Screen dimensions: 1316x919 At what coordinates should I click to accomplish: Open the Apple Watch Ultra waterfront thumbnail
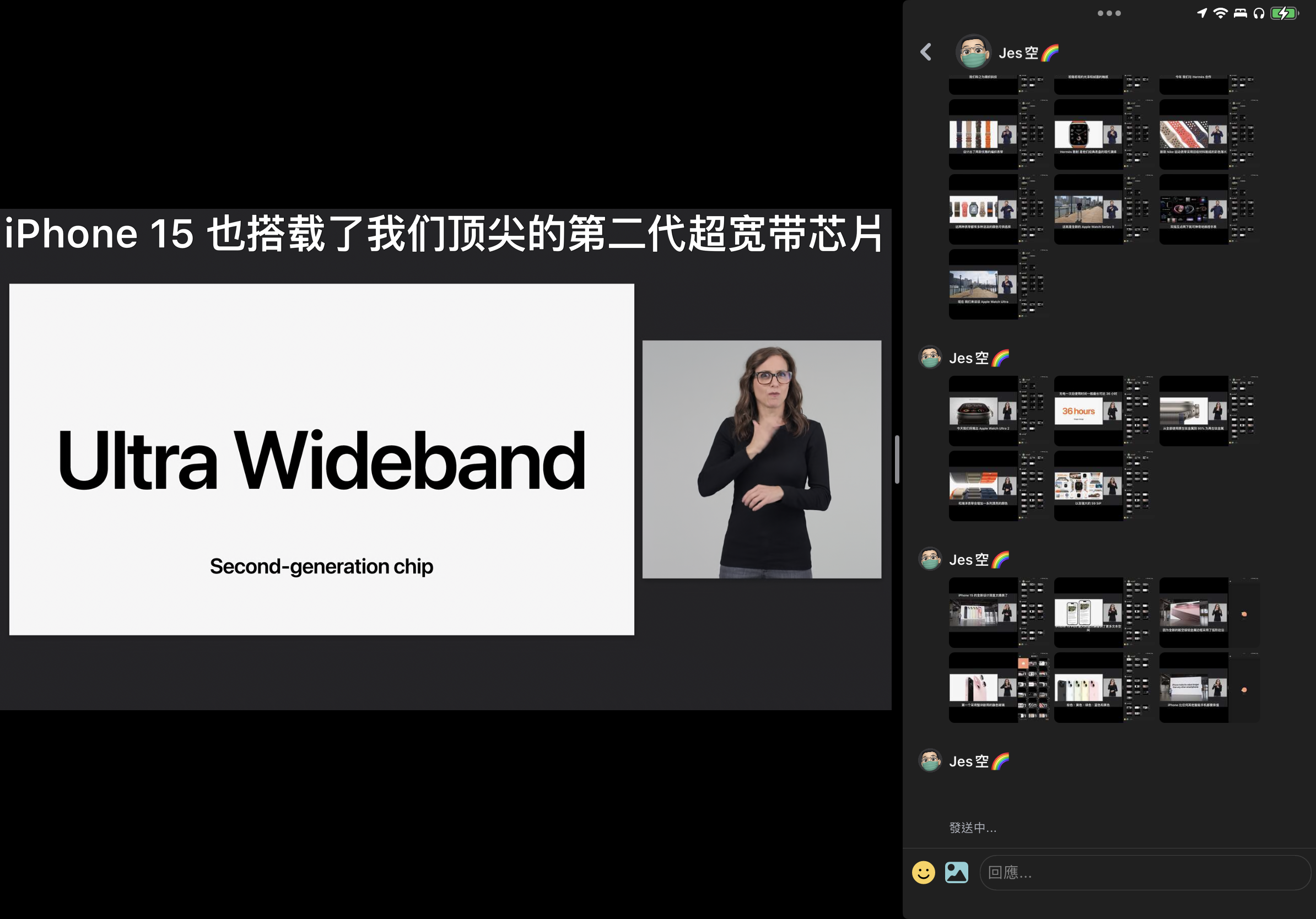pos(999,284)
